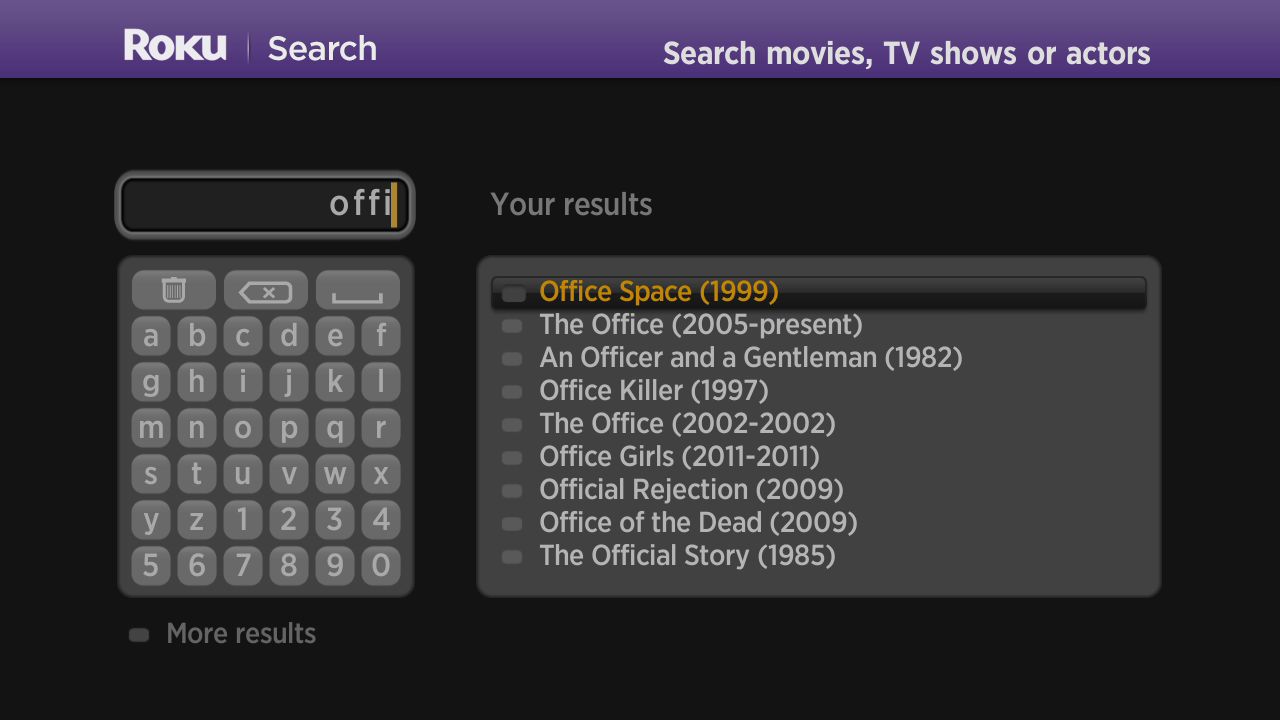This screenshot has height=720, width=1280.
Task: Click the More results option
Action: point(240,634)
